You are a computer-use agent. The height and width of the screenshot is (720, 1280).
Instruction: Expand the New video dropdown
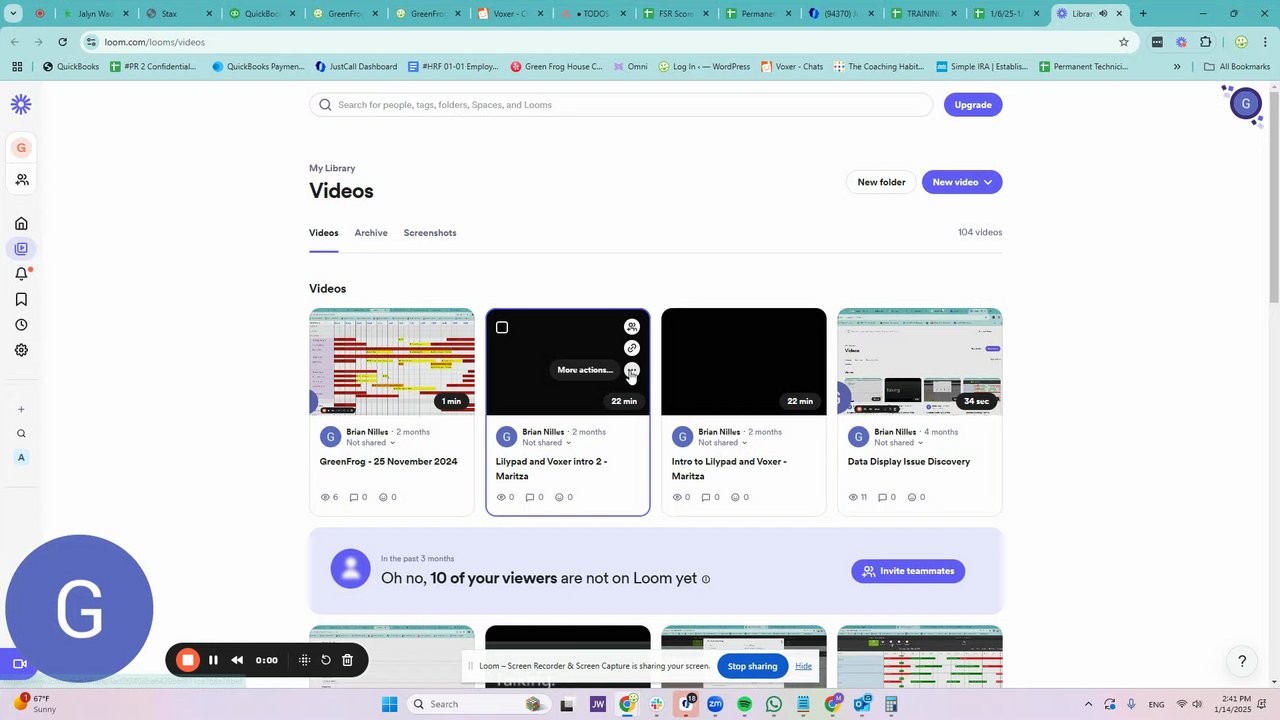click(988, 182)
